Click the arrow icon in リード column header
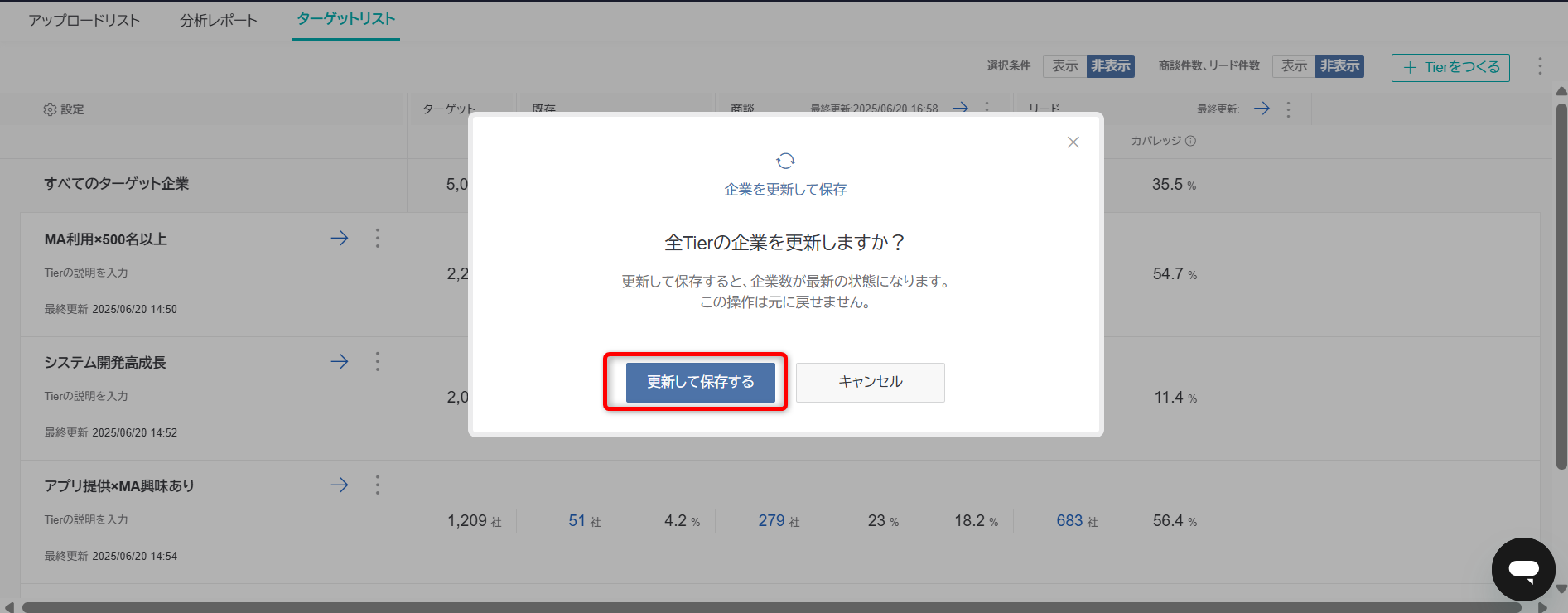The image size is (1568, 613). 1262,109
